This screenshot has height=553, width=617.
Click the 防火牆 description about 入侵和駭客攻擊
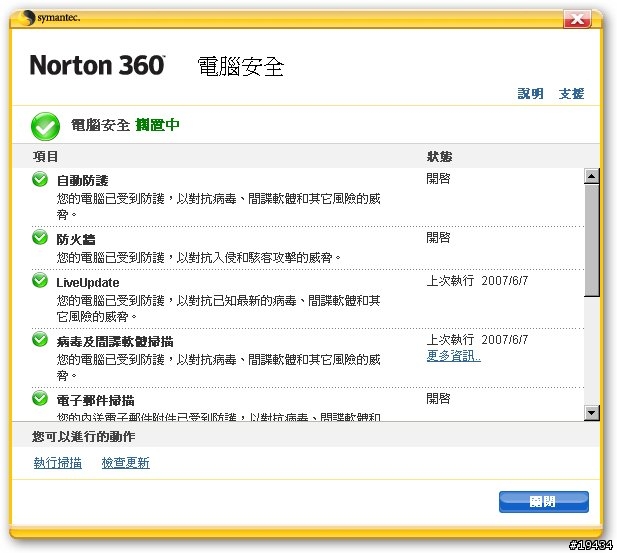coord(199,258)
